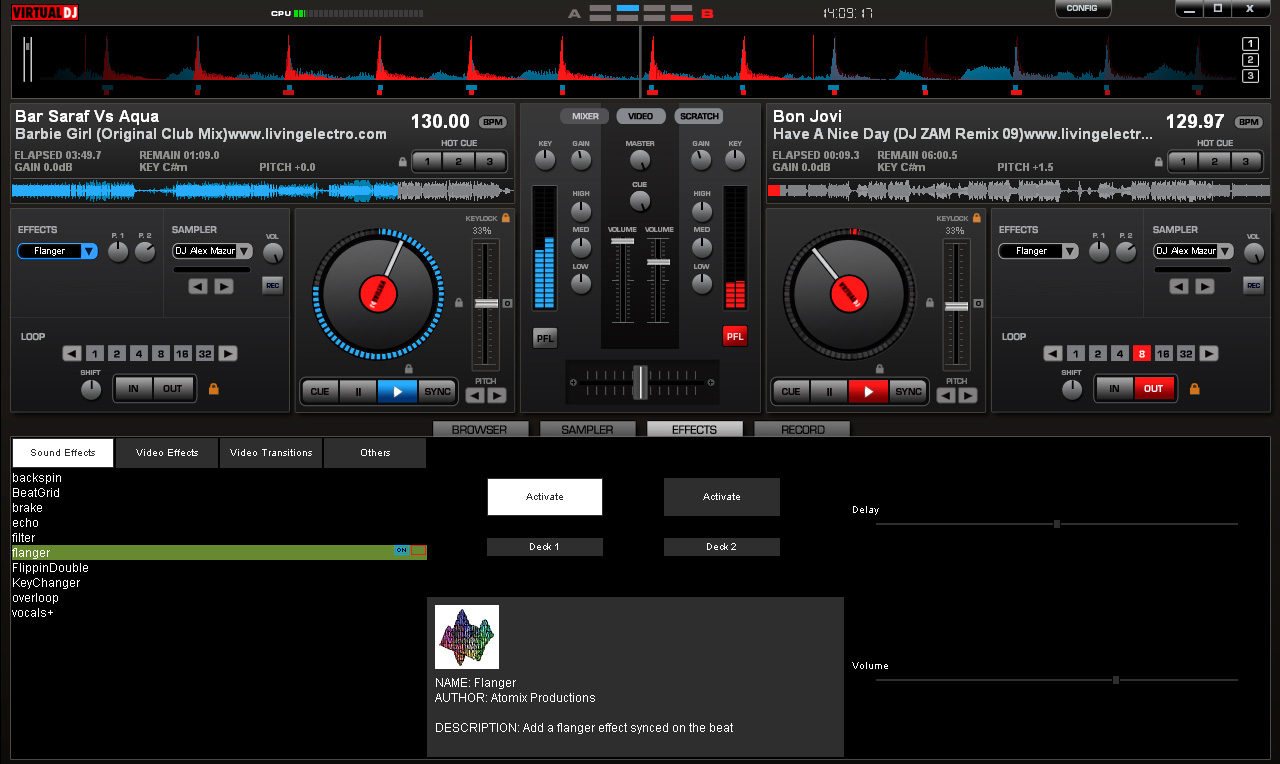The height and width of the screenshot is (764, 1280).
Task: Select next sample on left sampler
Action: [224, 286]
